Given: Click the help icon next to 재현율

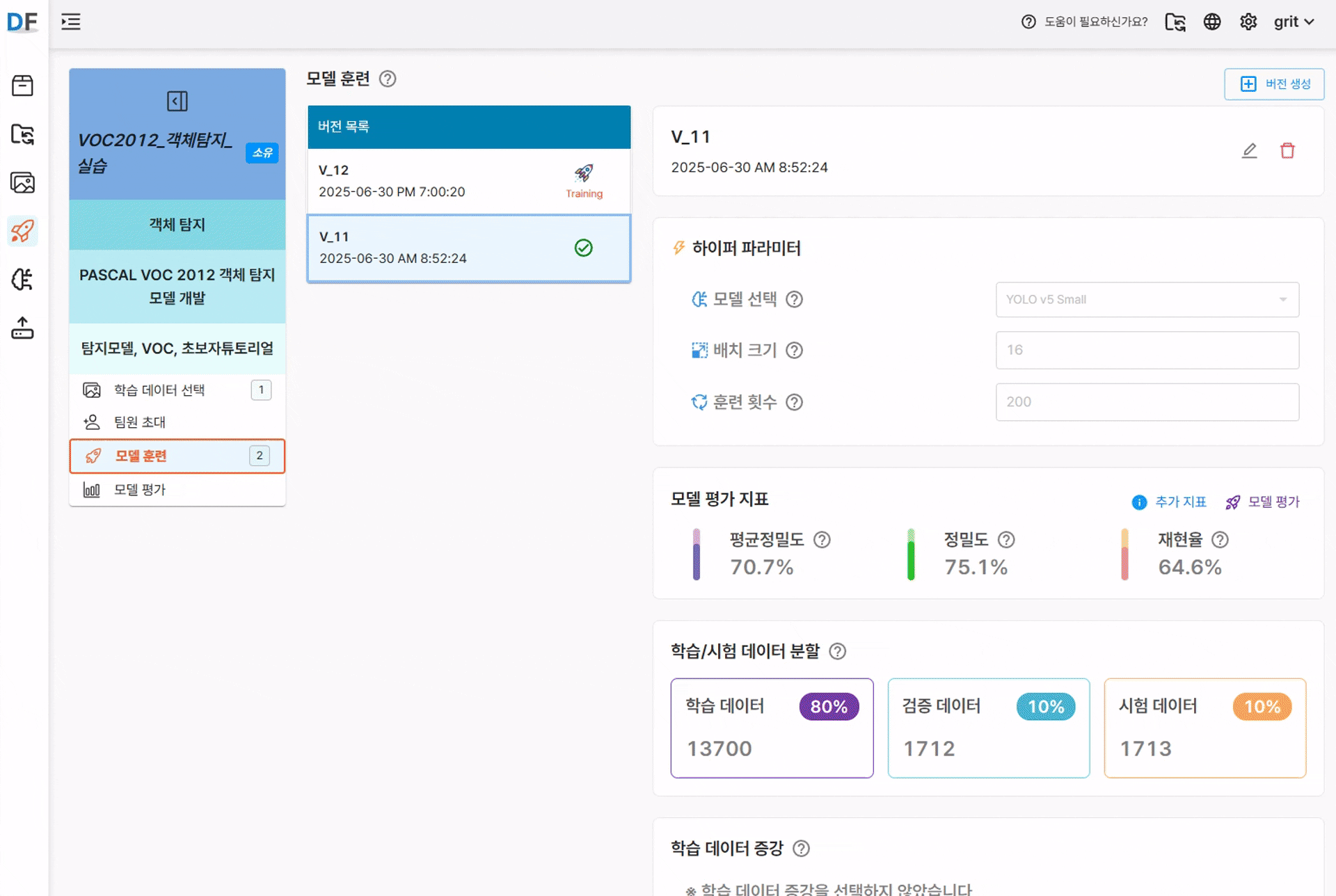Looking at the screenshot, I should tap(1220, 540).
